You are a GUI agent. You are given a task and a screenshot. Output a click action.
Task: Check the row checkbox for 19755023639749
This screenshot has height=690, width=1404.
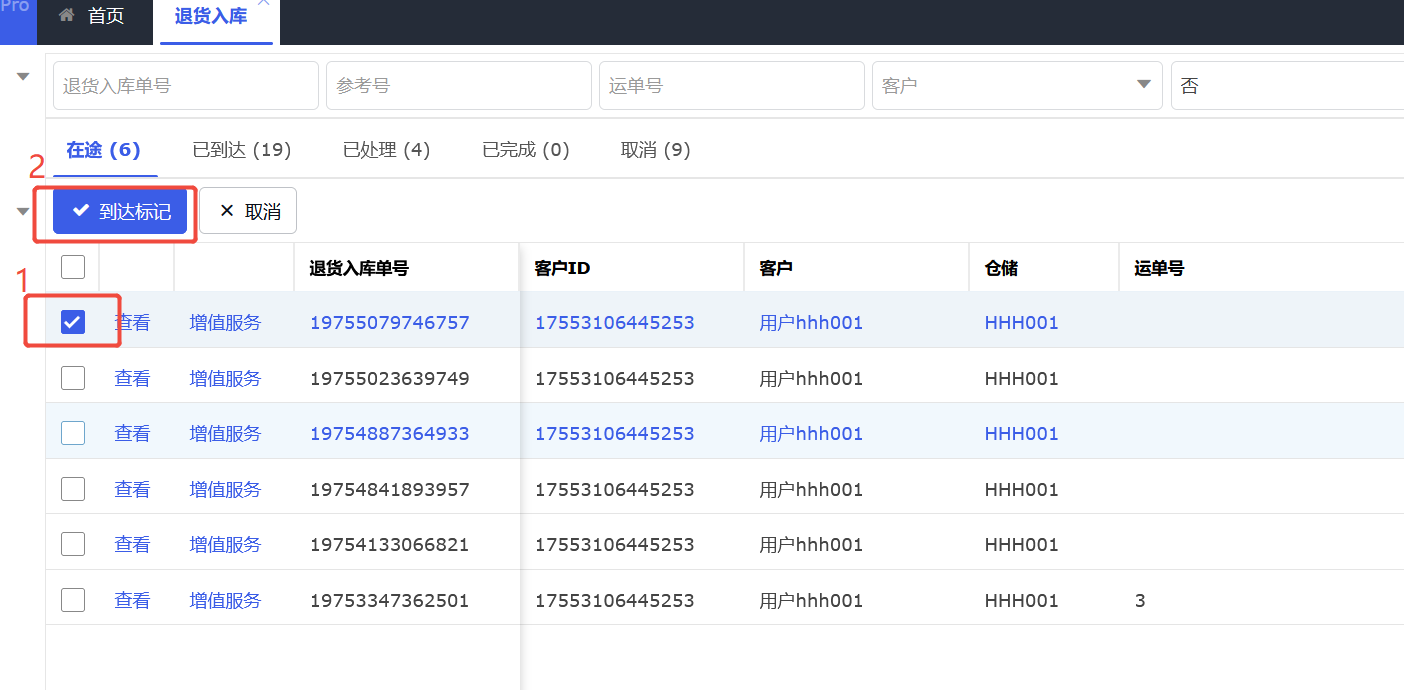point(73,378)
